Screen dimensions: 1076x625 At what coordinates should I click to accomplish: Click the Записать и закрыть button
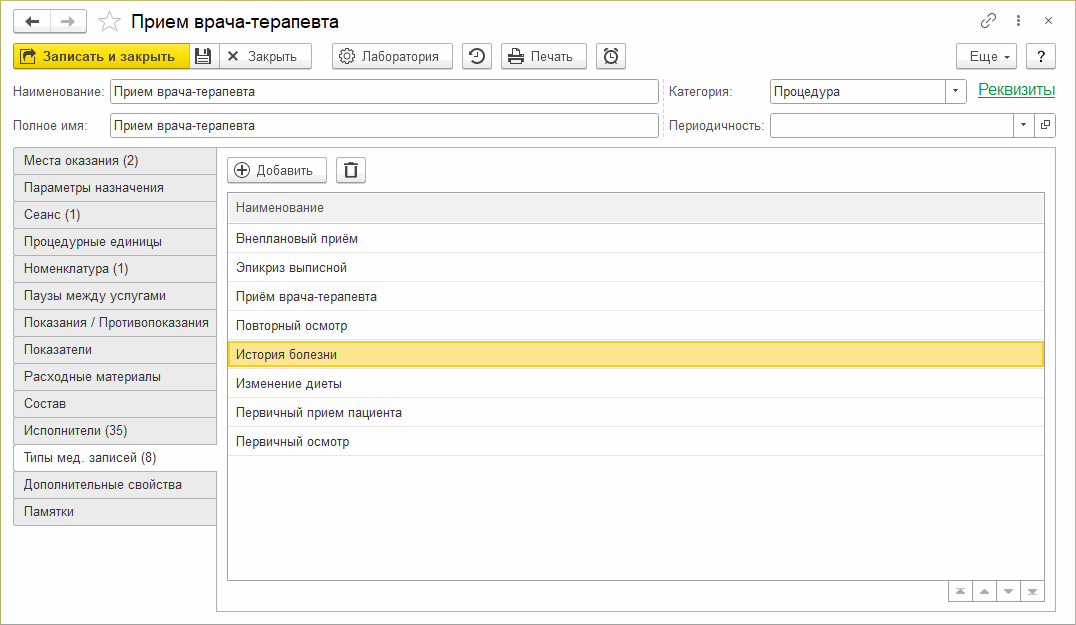coord(101,57)
